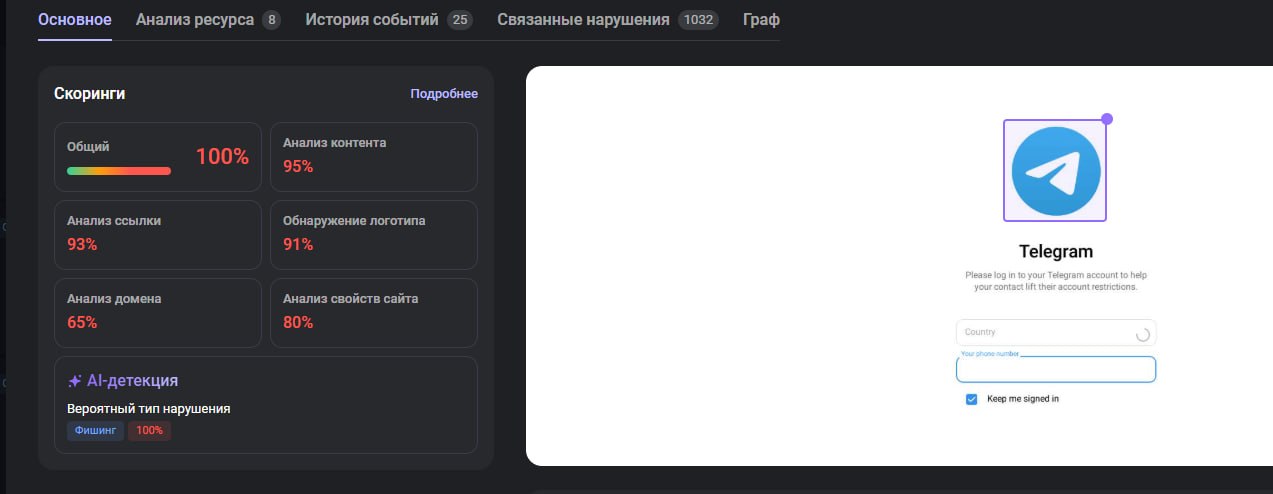Viewport: 1273px width, 494px height.
Task: Click the Keep me signed in label
Action: [1023, 399]
